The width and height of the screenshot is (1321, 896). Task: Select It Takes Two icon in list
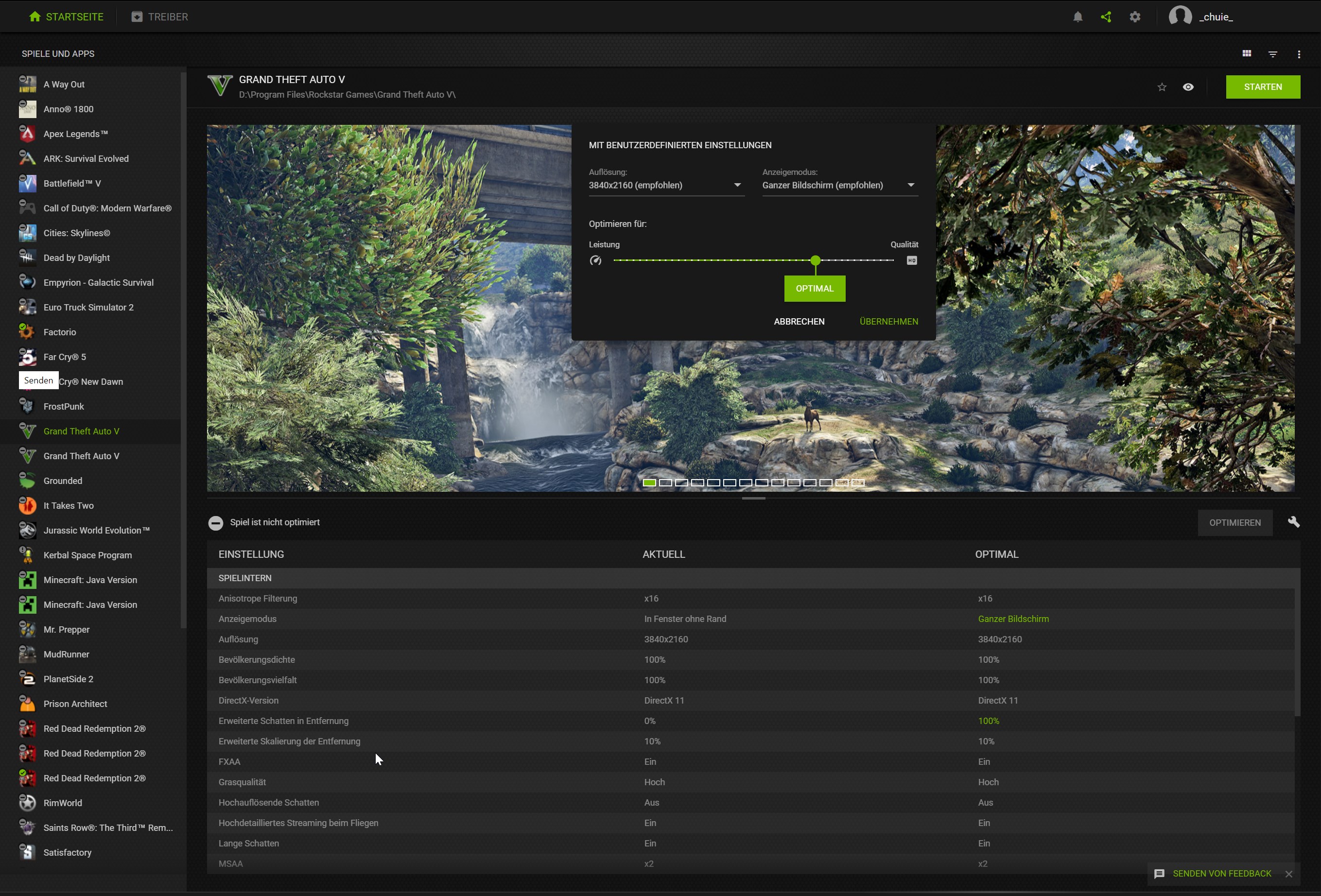[x=27, y=505]
